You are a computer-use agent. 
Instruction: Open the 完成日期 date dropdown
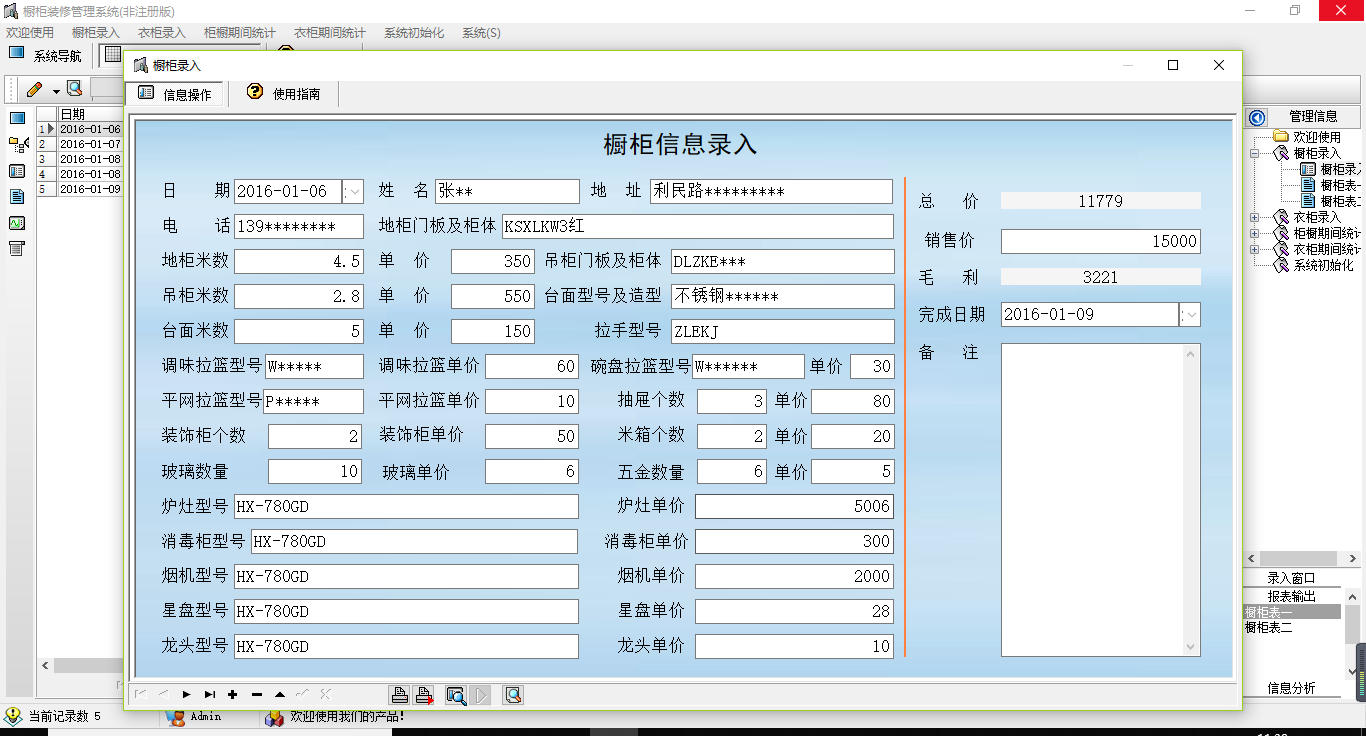(1191, 314)
